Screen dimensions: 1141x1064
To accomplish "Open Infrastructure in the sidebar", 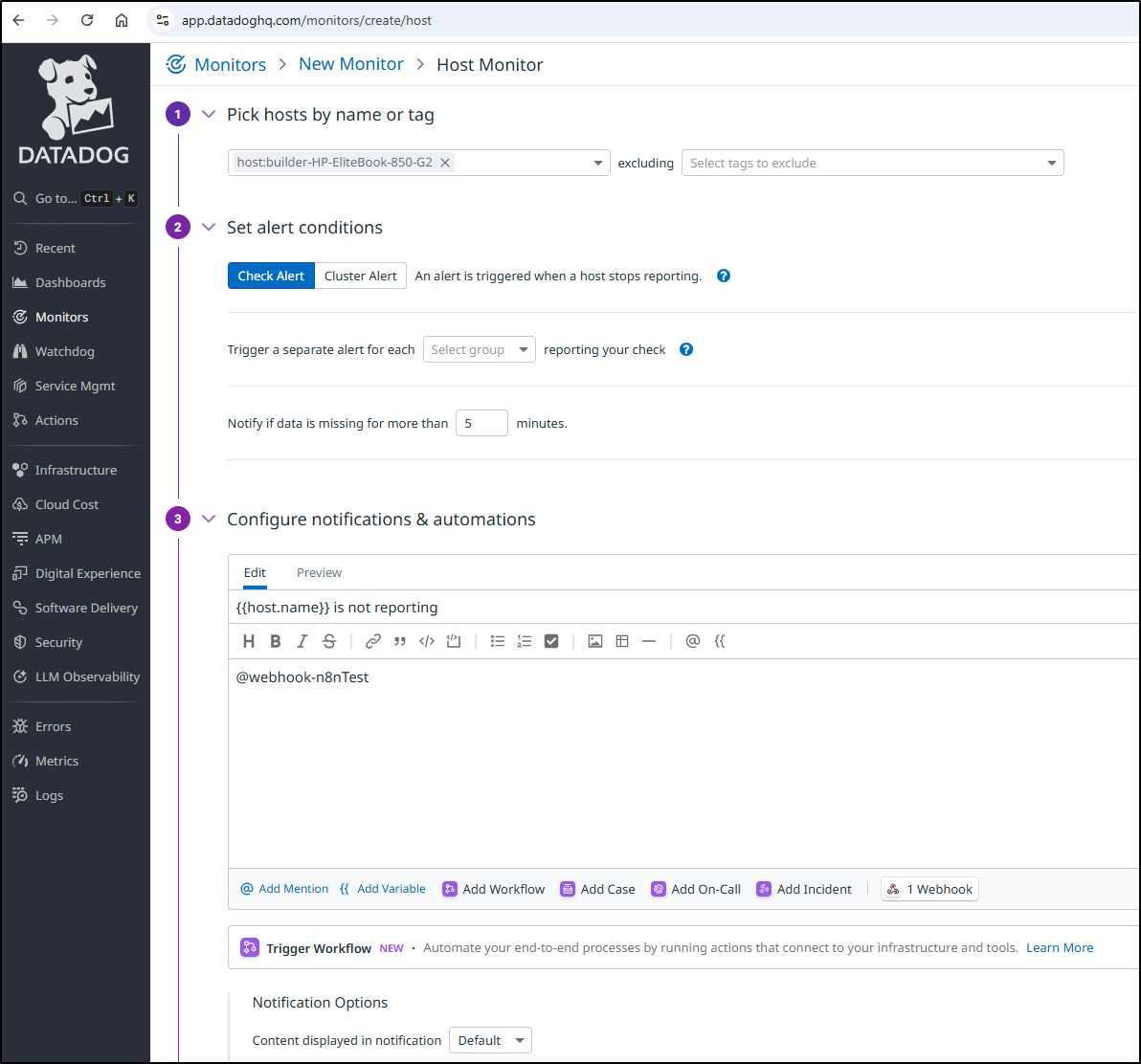I will [x=76, y=470].
